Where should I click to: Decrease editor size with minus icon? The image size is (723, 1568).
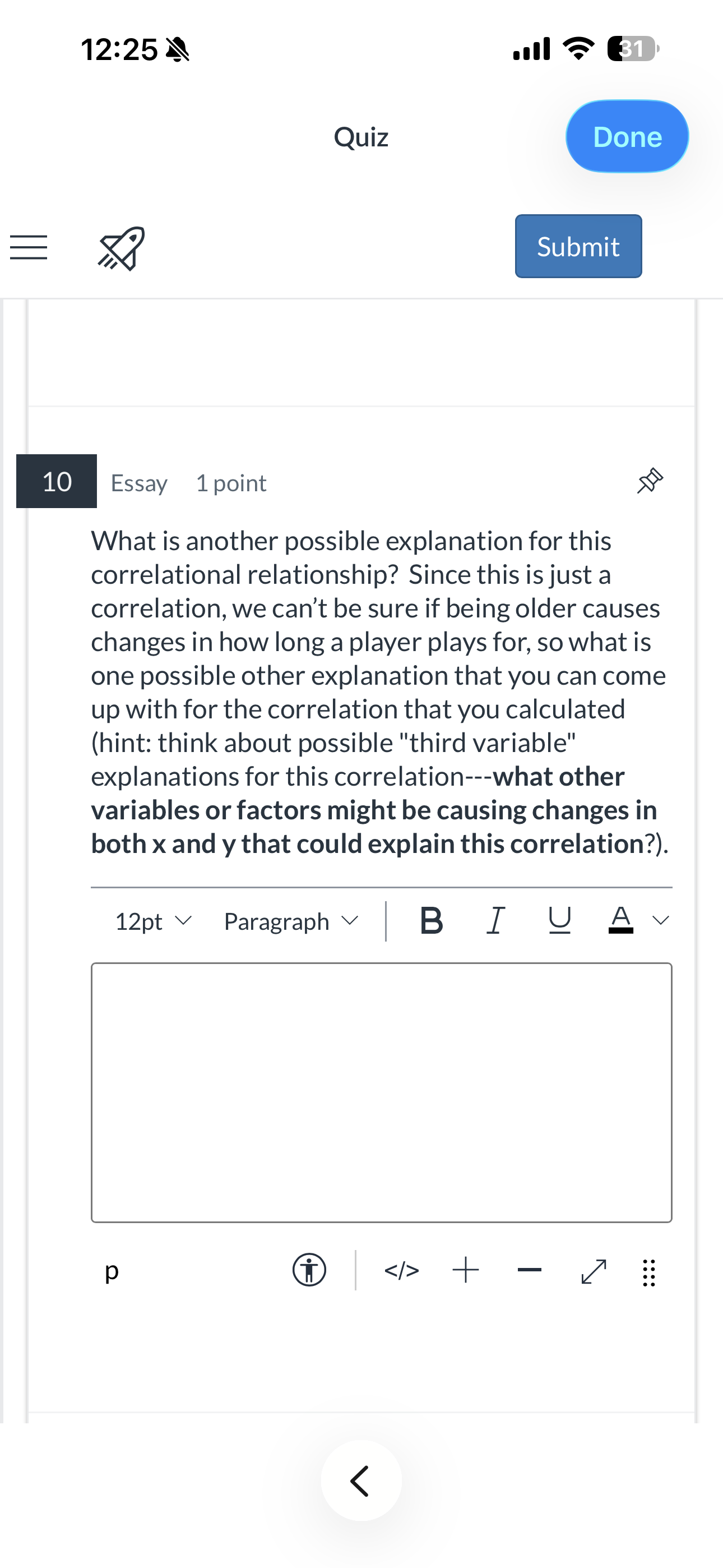(530, 1270)
